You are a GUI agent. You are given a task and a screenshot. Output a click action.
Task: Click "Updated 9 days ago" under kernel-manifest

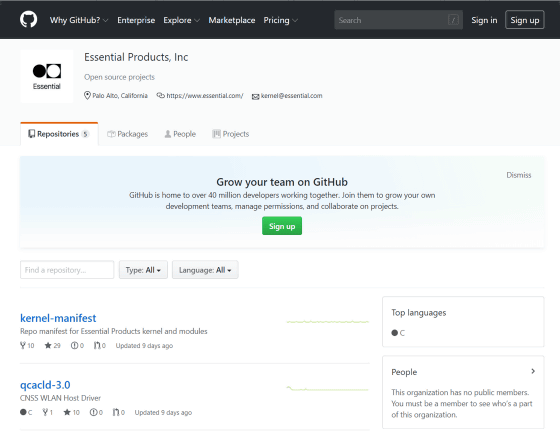click(144, 346)
